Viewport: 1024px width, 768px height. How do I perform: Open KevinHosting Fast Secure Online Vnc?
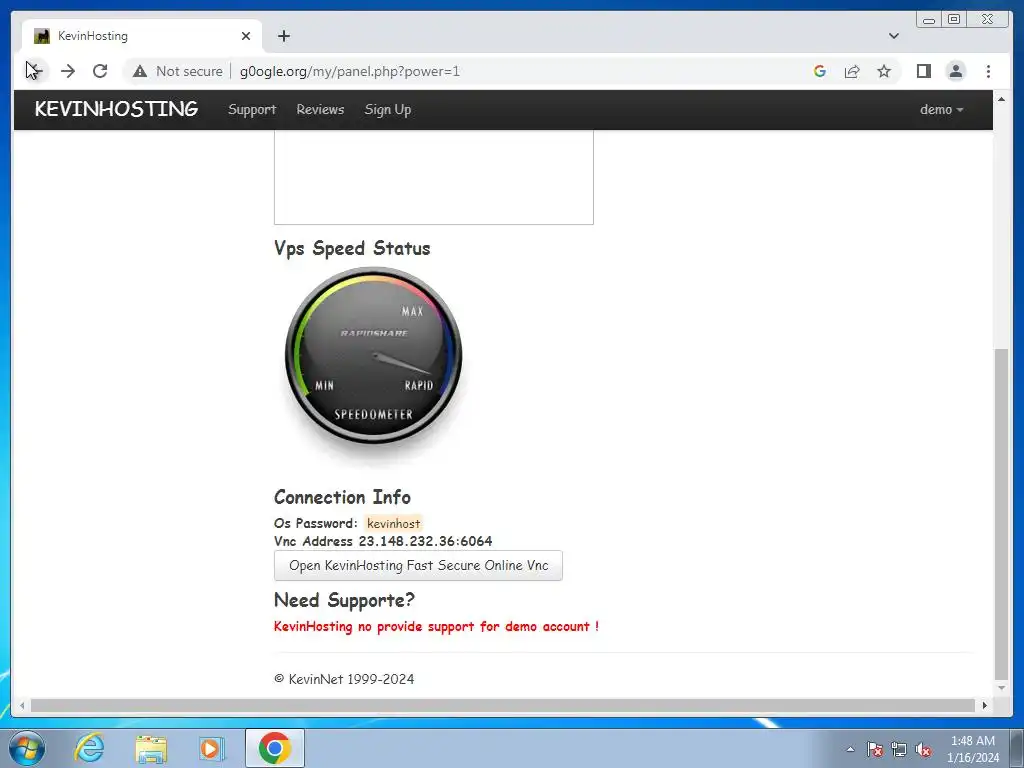point(418,566)
